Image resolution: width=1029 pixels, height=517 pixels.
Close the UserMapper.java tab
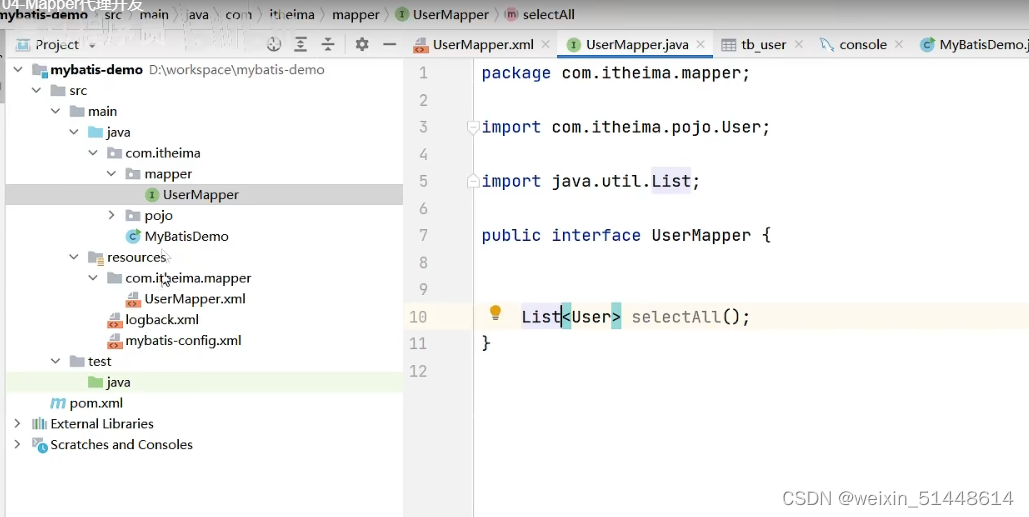coord(700,45)
